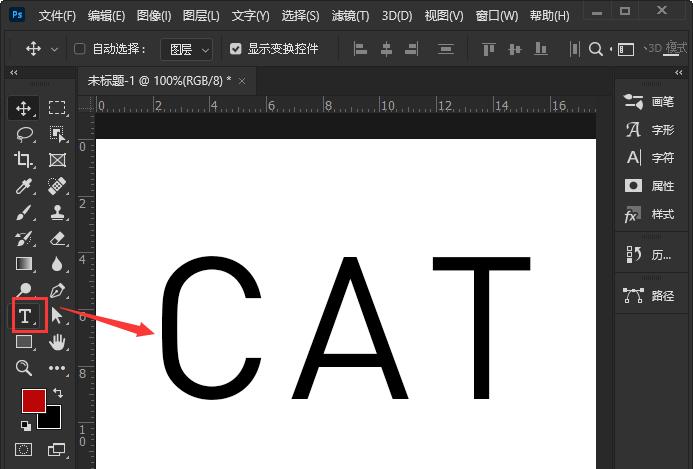Choose the Clone Stamp tool
Viewport: 693px width, 469px height.
point(58,212)
